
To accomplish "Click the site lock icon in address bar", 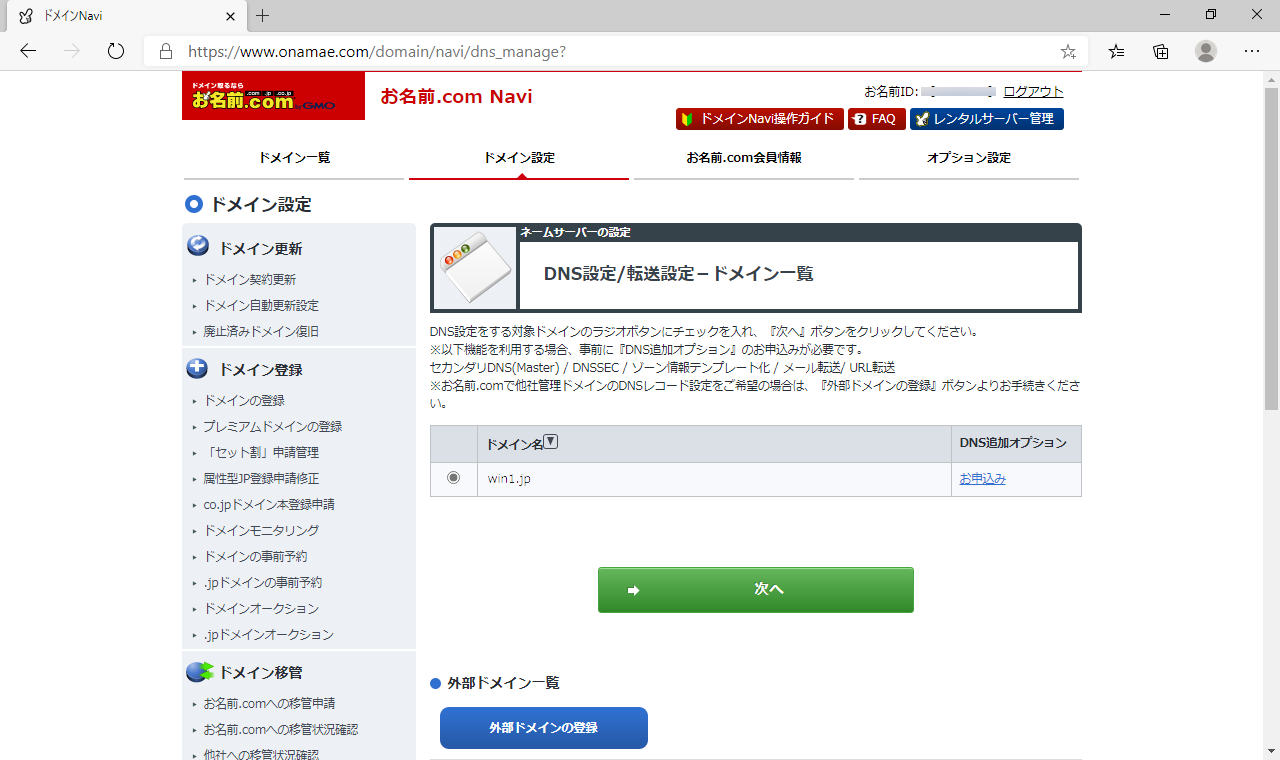I will click(166, 51).
